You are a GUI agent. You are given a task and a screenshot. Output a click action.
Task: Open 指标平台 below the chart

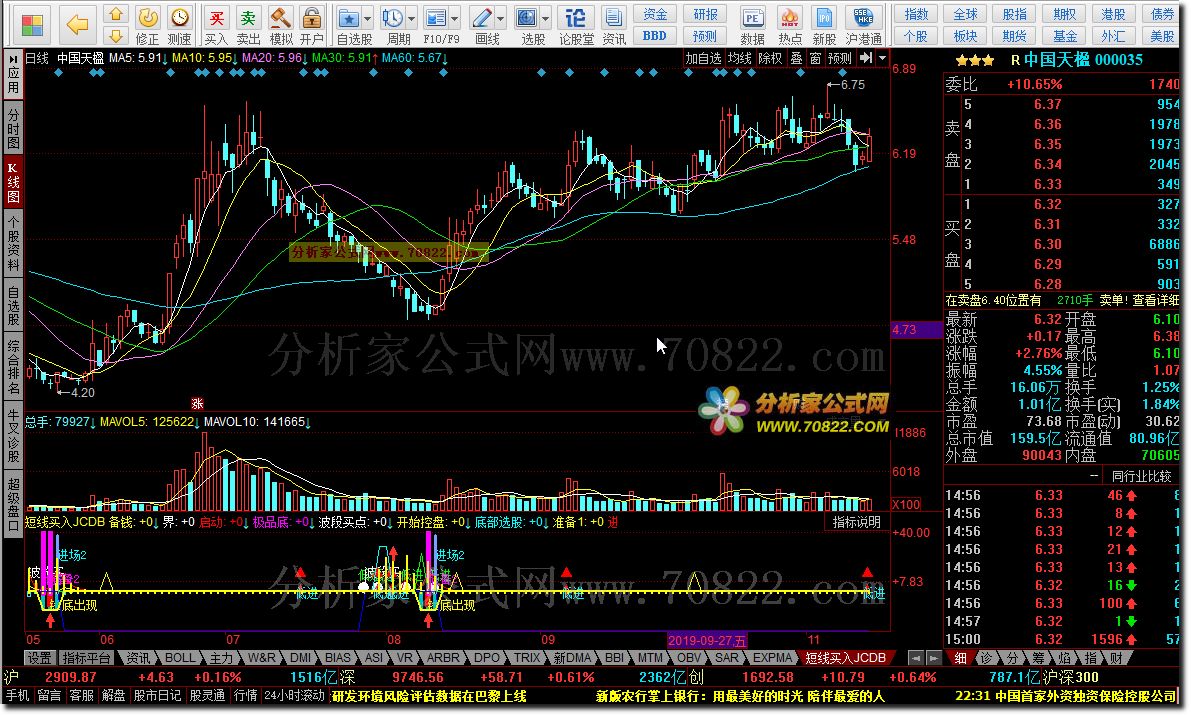87,658
